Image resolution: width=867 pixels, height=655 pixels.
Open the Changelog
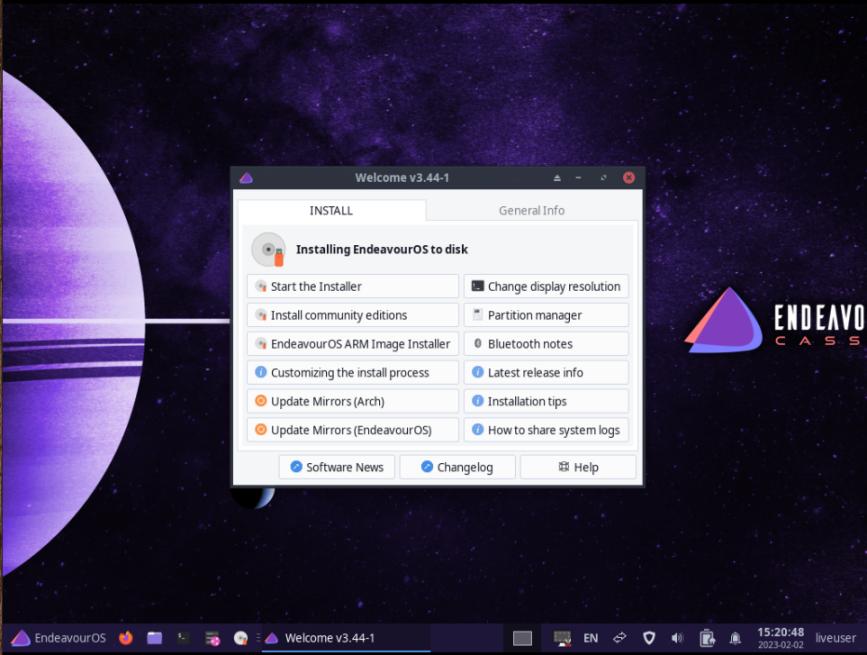(x=457, y=467)
